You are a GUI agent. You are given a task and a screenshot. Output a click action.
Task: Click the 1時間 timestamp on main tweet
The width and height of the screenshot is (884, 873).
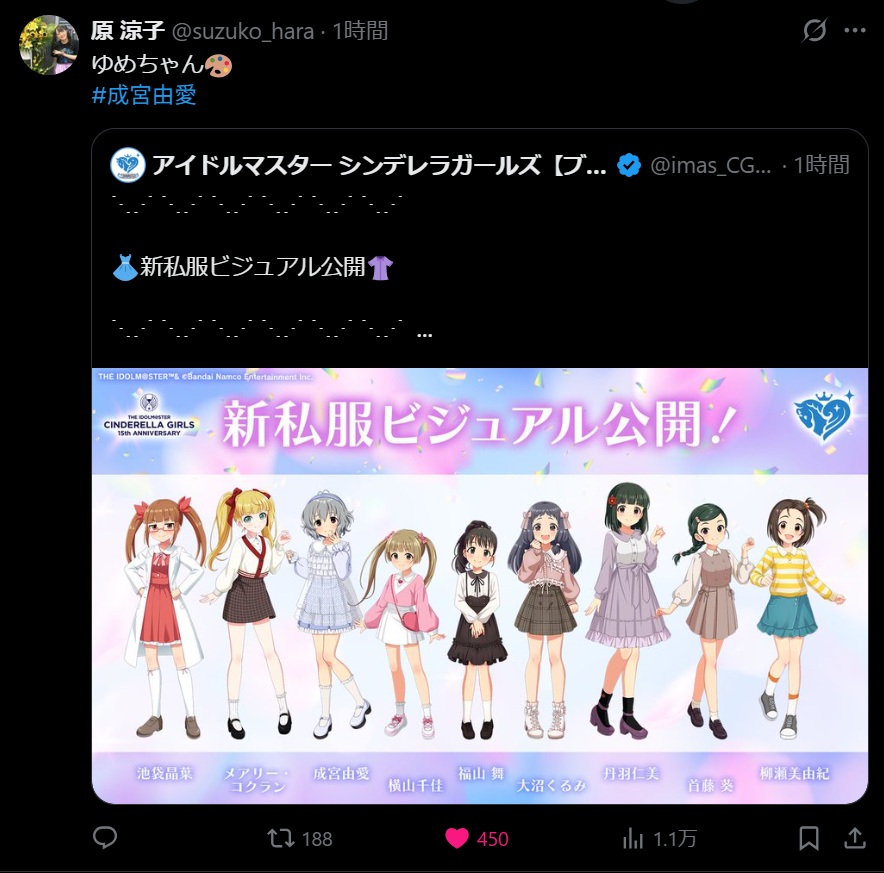[360, 31]
